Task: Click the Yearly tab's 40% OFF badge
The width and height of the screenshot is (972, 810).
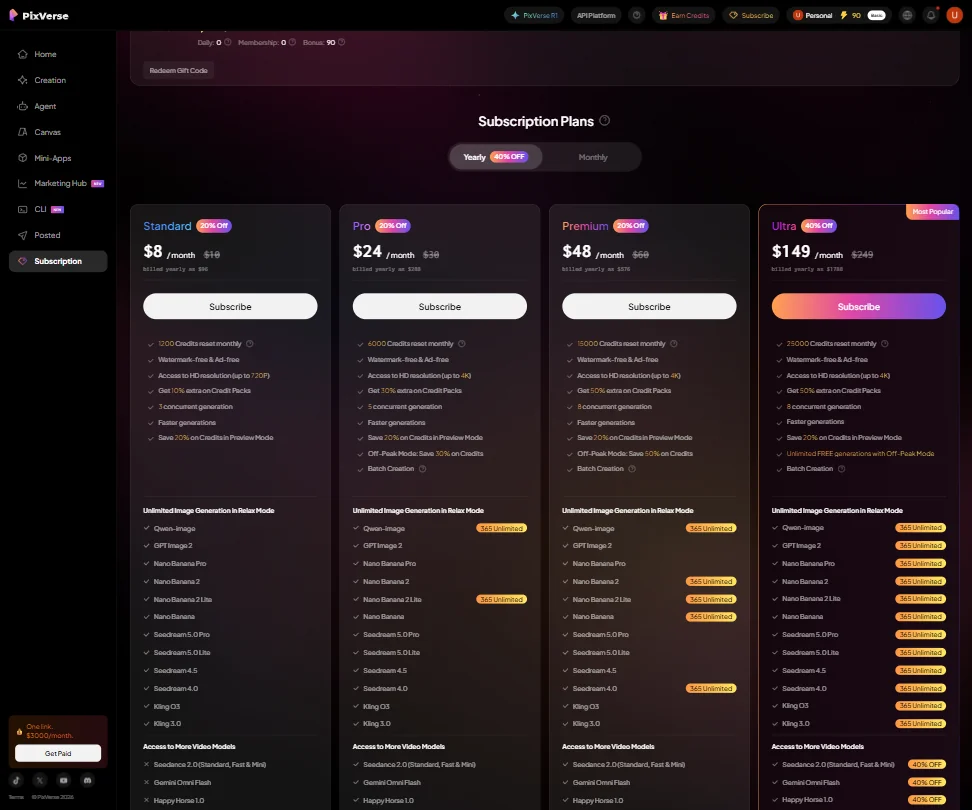Action: (x=509, y=157)
